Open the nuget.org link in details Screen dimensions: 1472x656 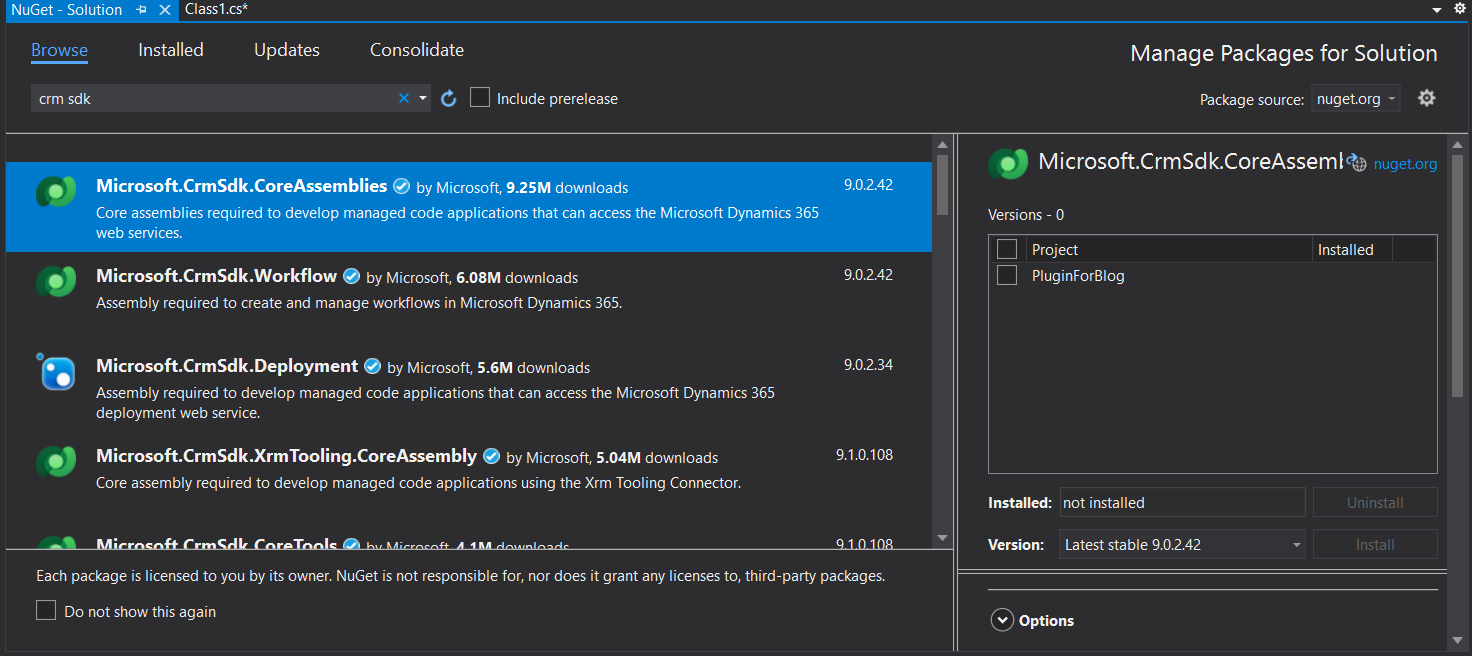pos(1405,164)
